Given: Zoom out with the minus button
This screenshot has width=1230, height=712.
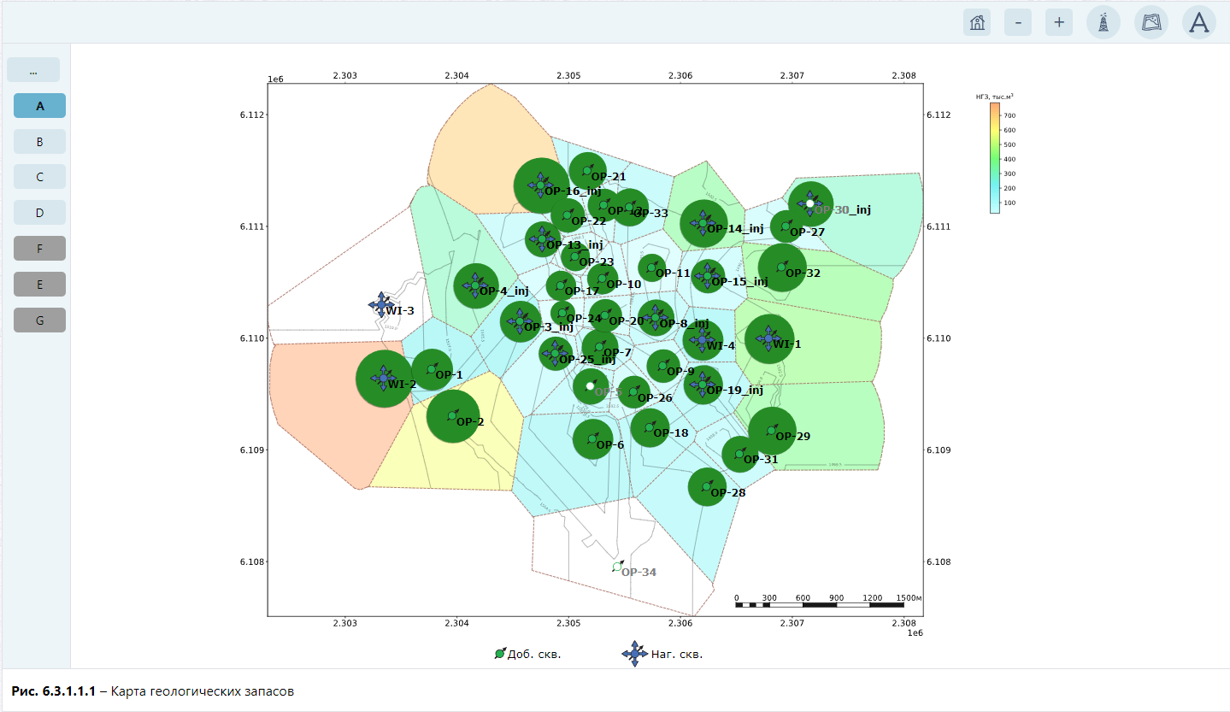Looking at the screenshot, I should coord(1018,22).
